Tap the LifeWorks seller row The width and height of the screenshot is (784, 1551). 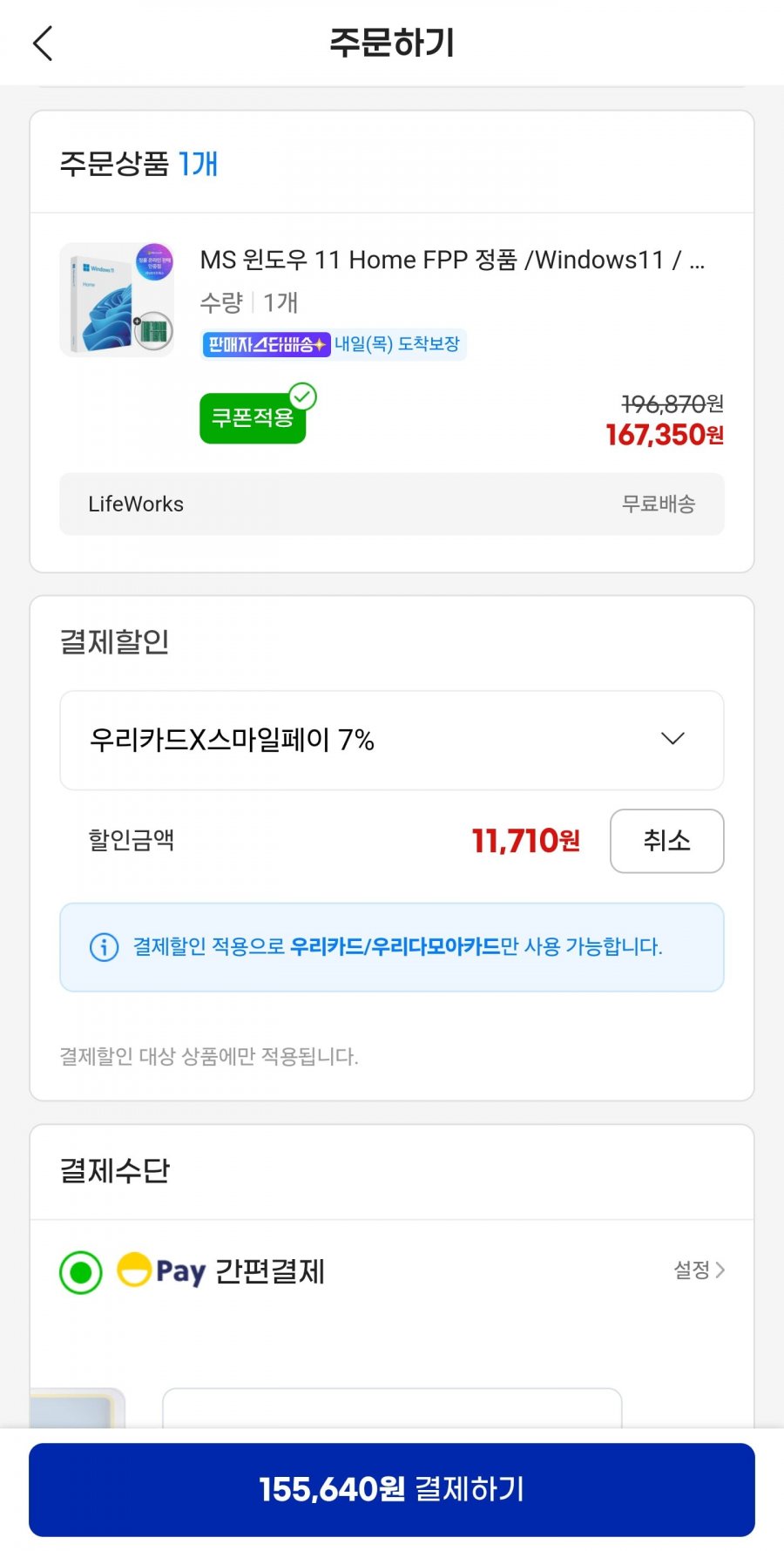392,504
